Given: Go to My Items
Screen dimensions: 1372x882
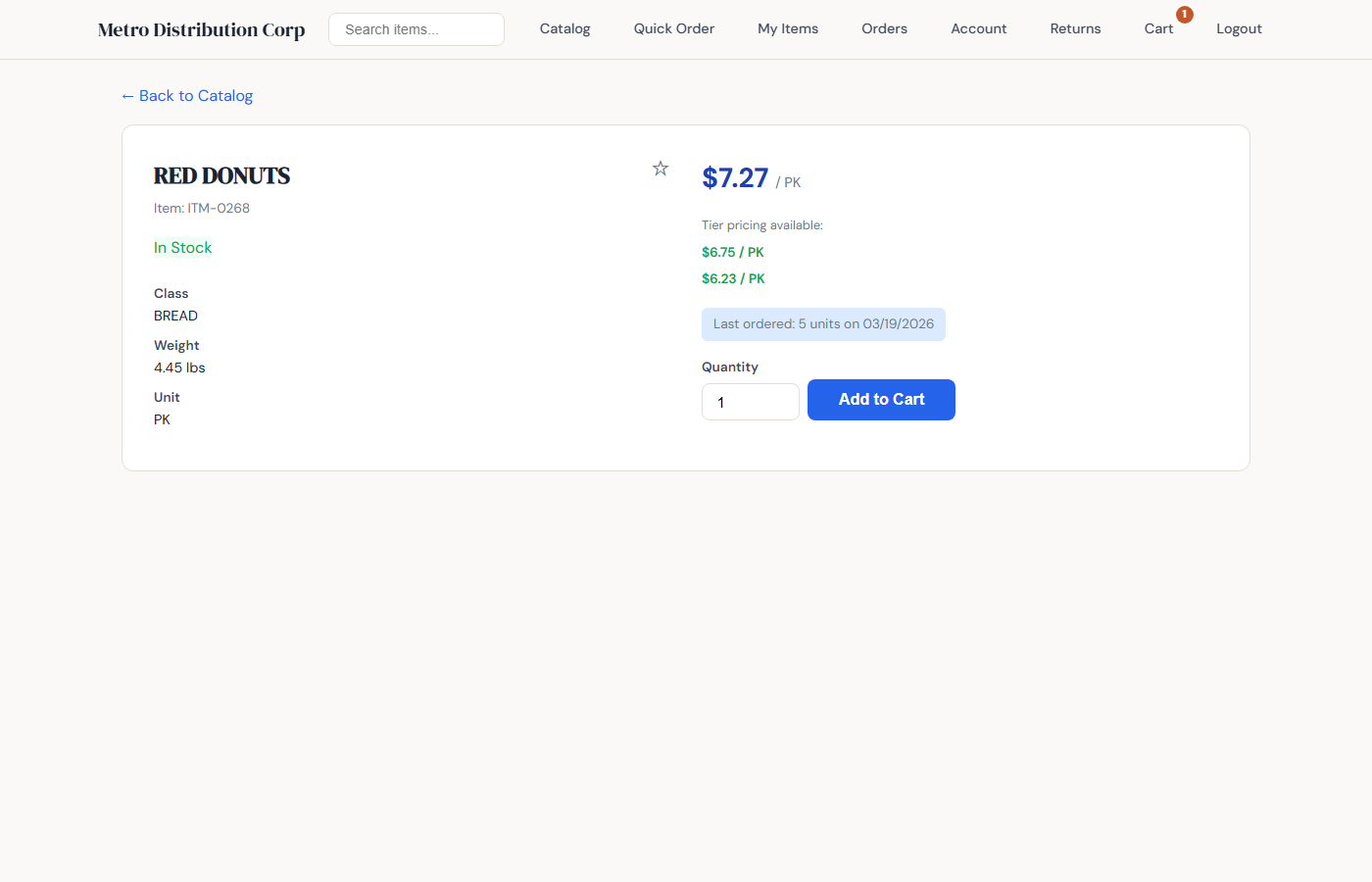Looking at the screenshot, I should coord(787,28).
